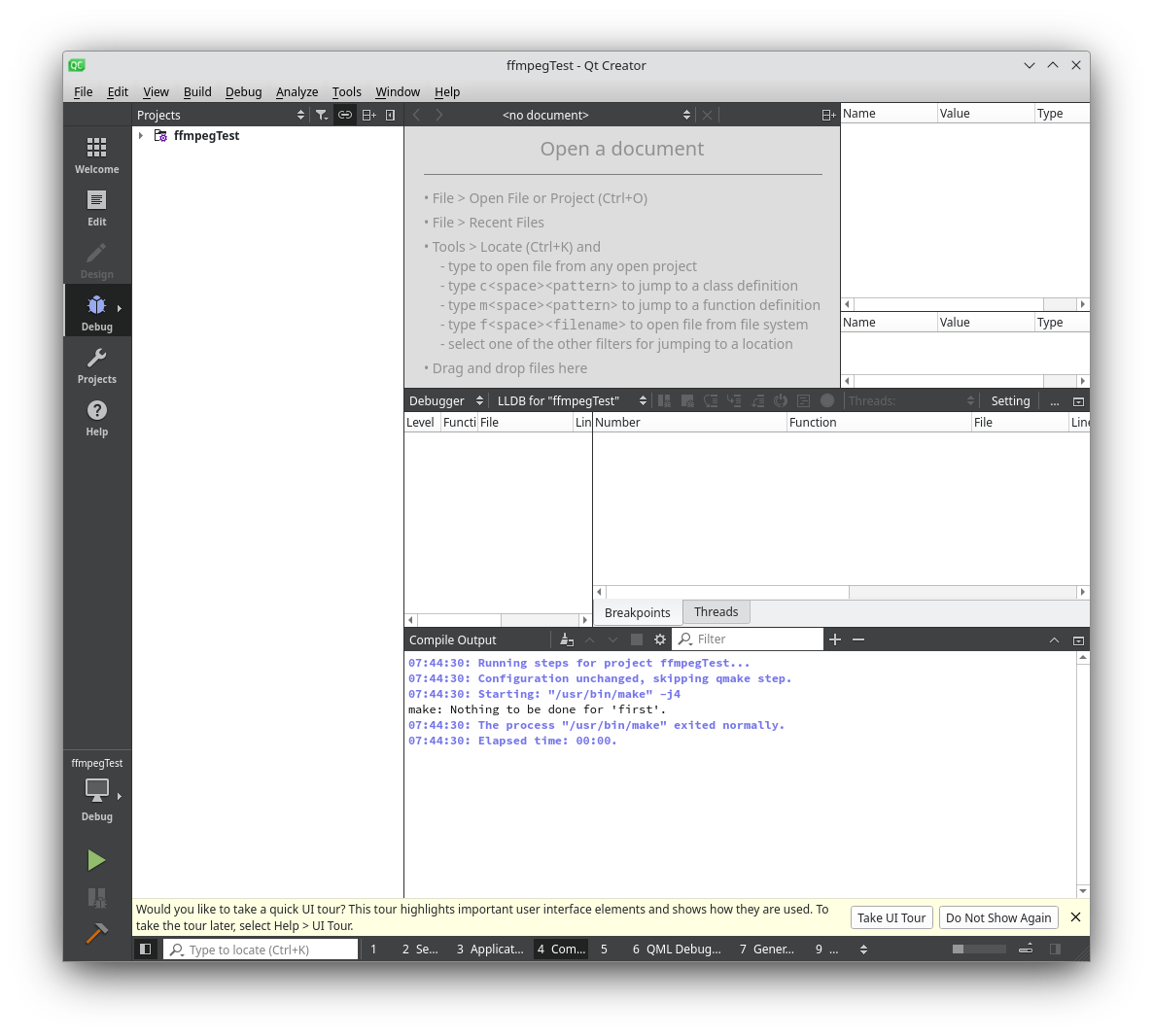1153x1036 pixels.
Task: Zoom out Compile Output text
Action: point(858,639)
